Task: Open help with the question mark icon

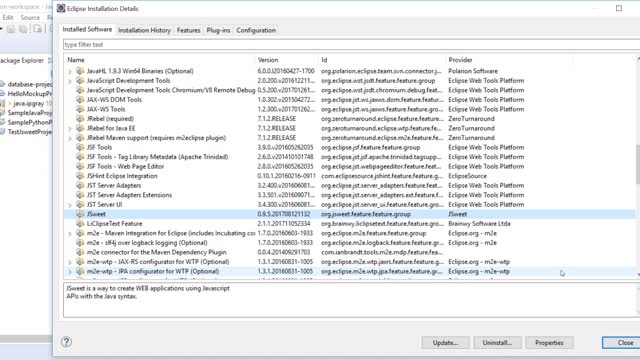Action: tap(66, 342)
